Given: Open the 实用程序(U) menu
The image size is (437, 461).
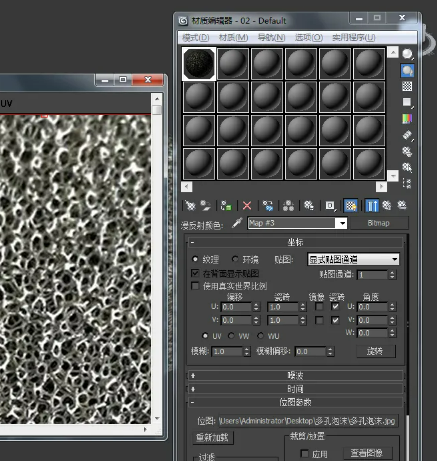Looking at the screenshot, I should tap(354, 38).
